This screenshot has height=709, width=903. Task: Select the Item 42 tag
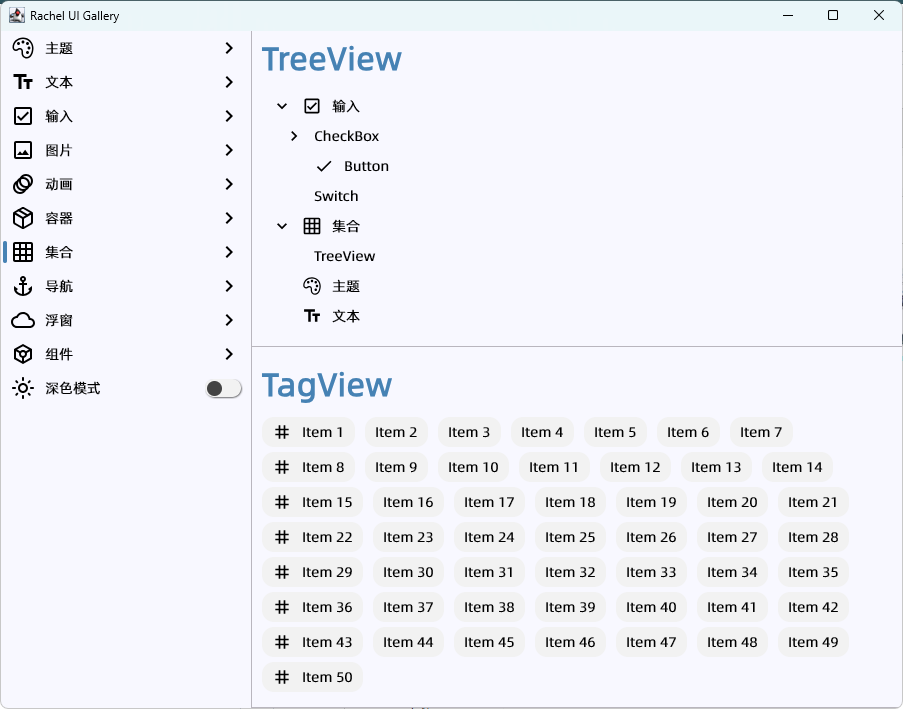coord(813,607)
